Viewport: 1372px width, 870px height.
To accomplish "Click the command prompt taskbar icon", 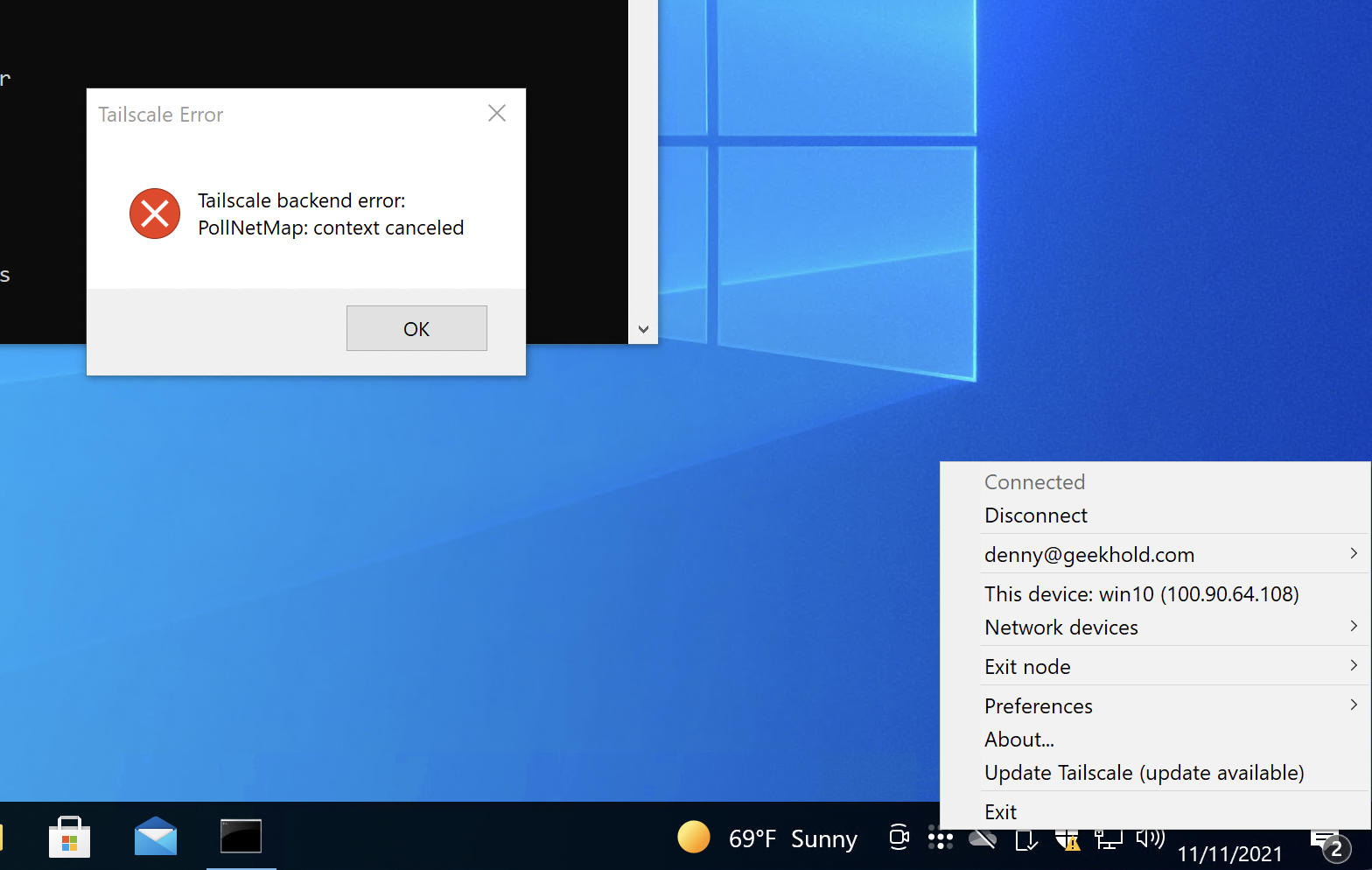I will coord(241,837).
